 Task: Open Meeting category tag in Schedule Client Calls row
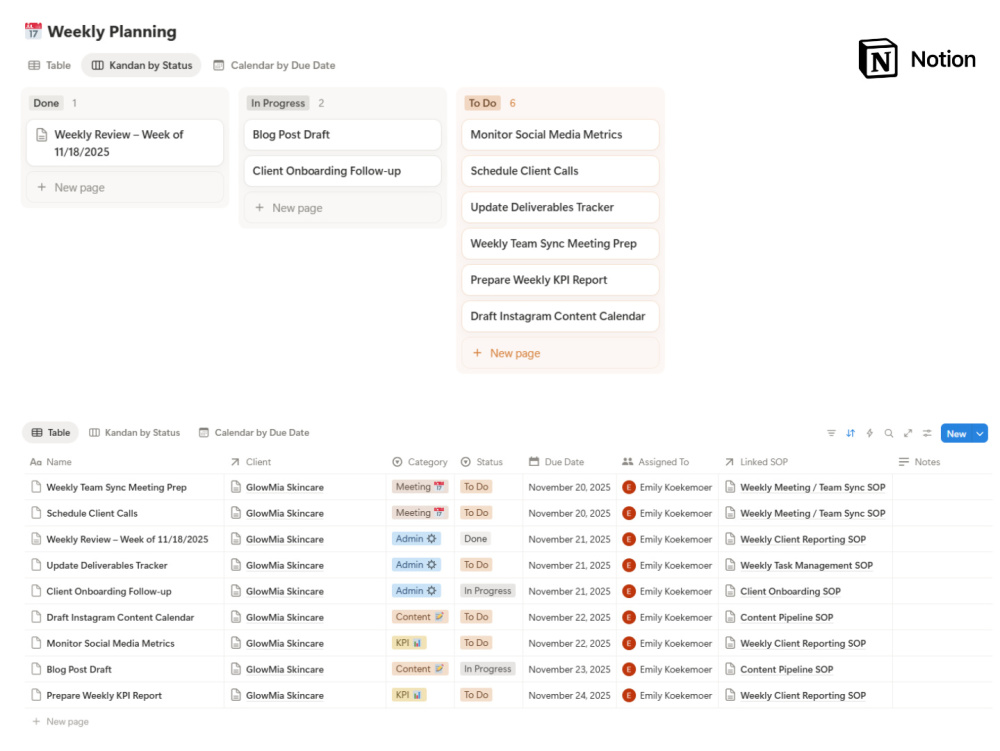(x=420, y=513)
